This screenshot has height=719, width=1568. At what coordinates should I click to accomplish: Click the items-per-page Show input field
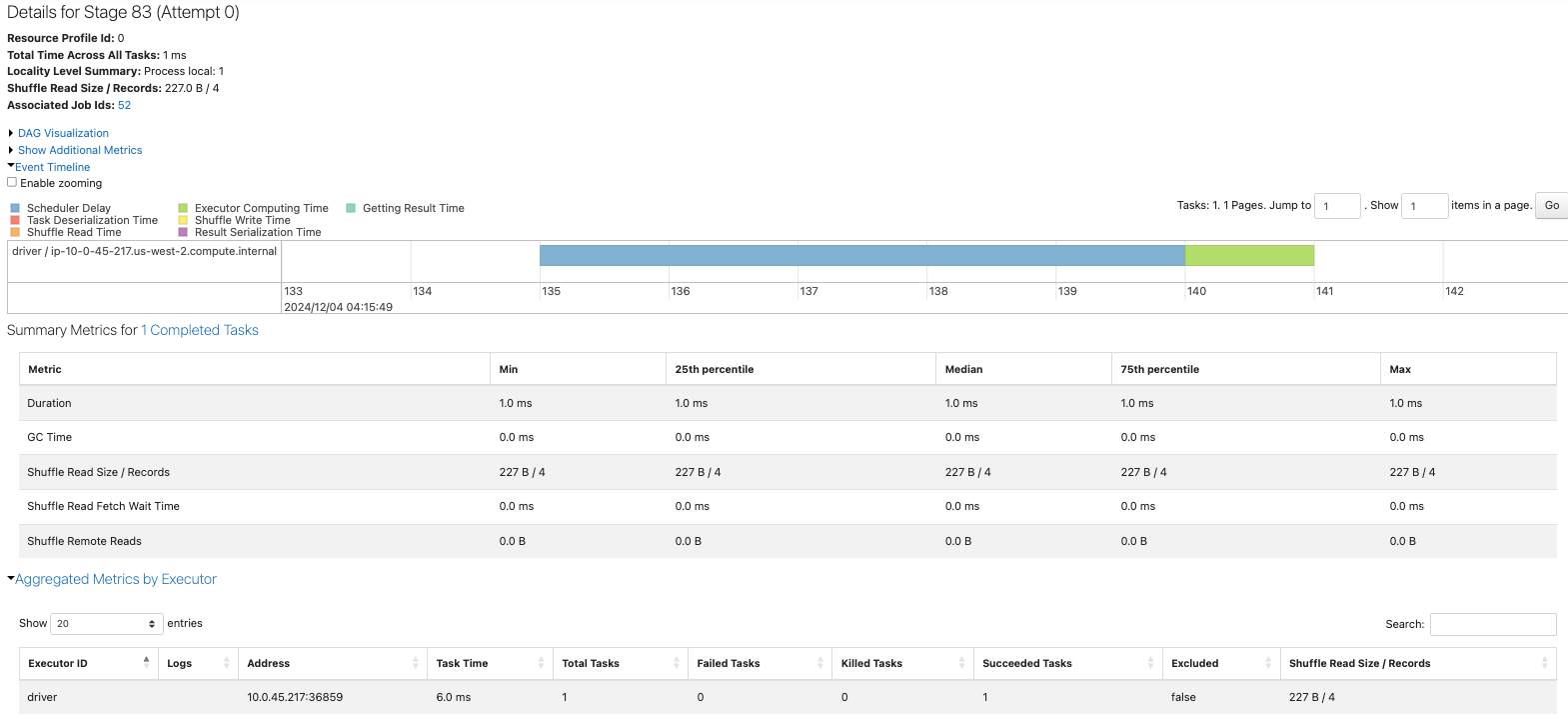(1424, 206)
